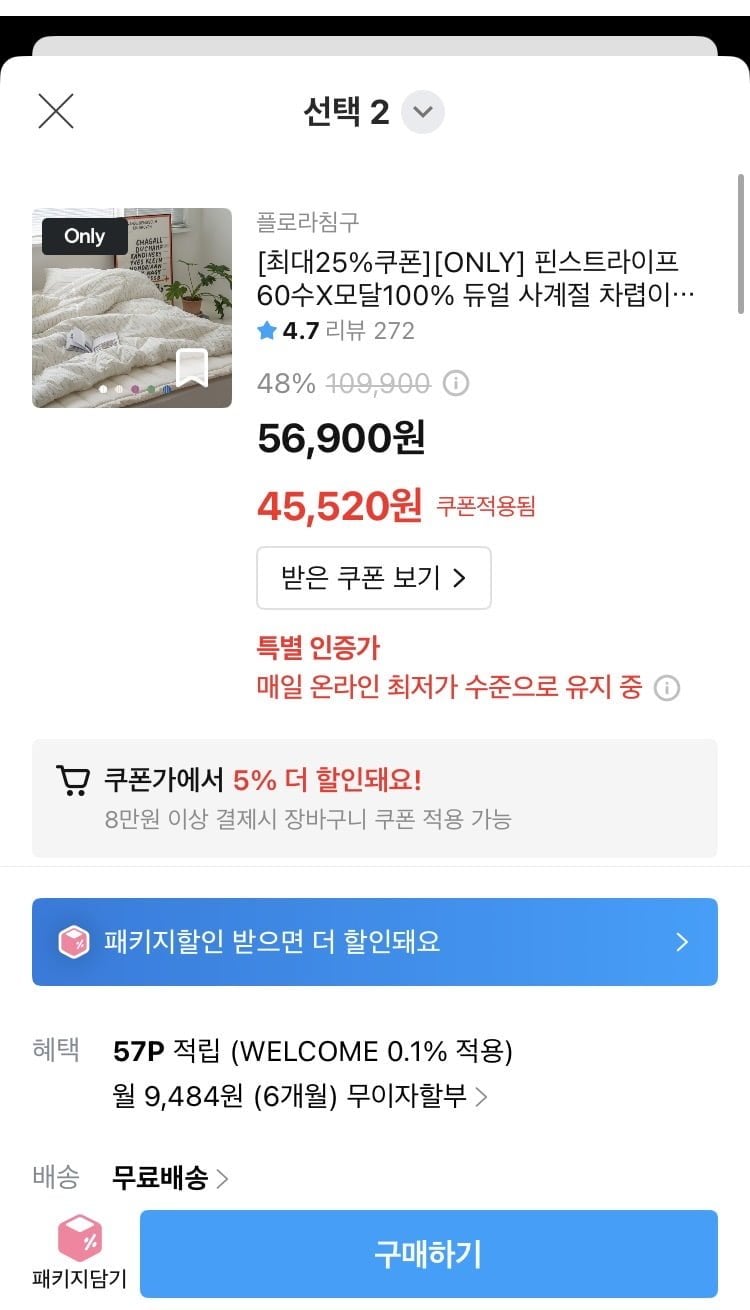Bookmark the product on its thumbnail
This screenshot has width=750, height=1310.
[191, 368]
